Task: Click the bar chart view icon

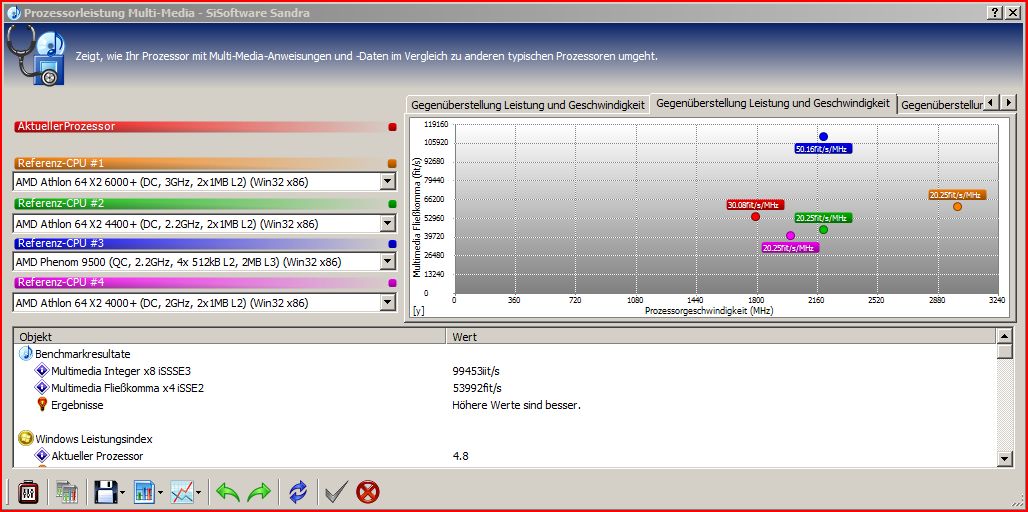Action: coord(144,492)
